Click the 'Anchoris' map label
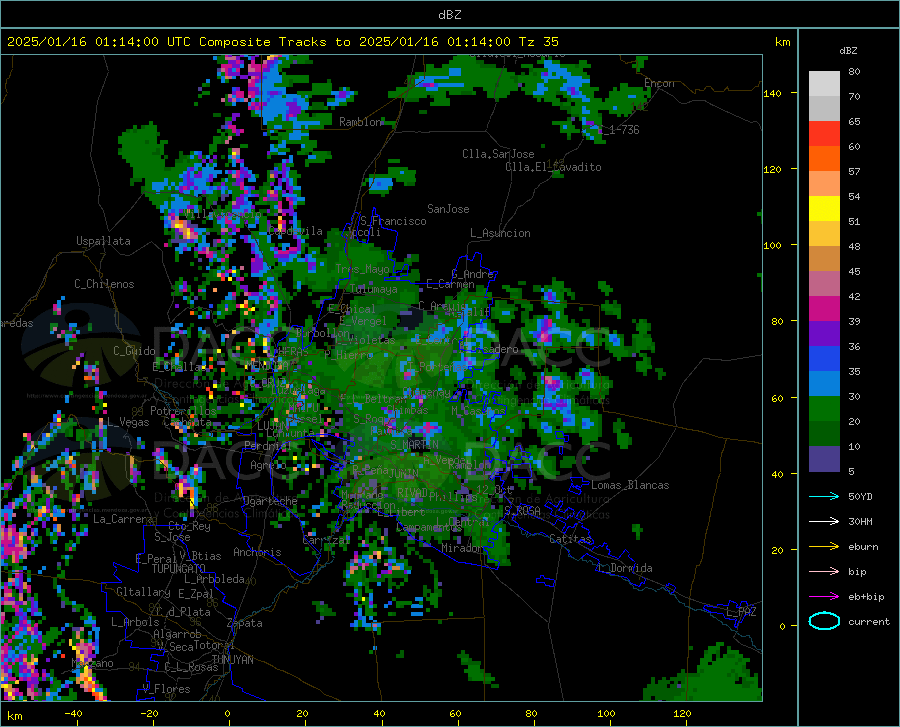 coord(257,552)
